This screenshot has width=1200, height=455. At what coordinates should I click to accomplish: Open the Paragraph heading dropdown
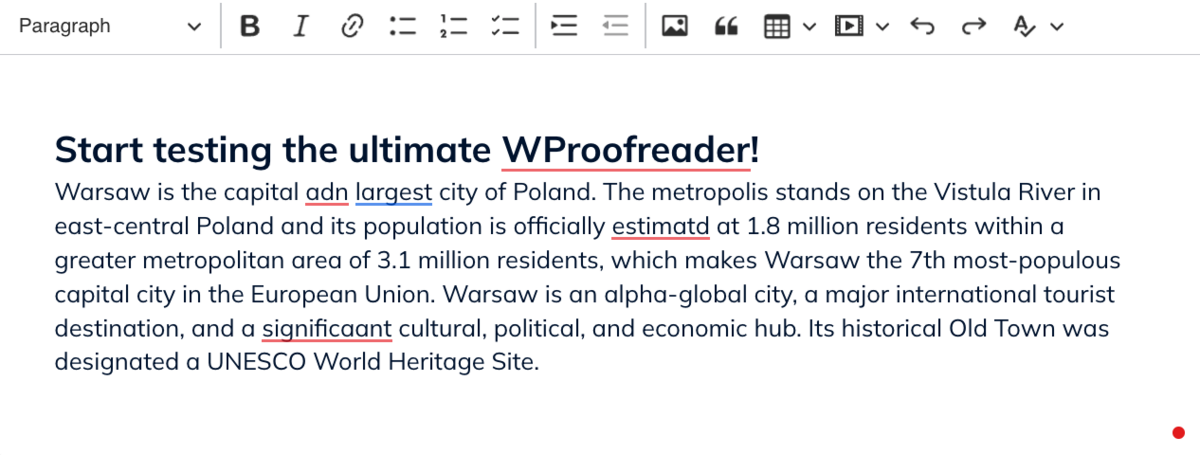click(109, 27)
